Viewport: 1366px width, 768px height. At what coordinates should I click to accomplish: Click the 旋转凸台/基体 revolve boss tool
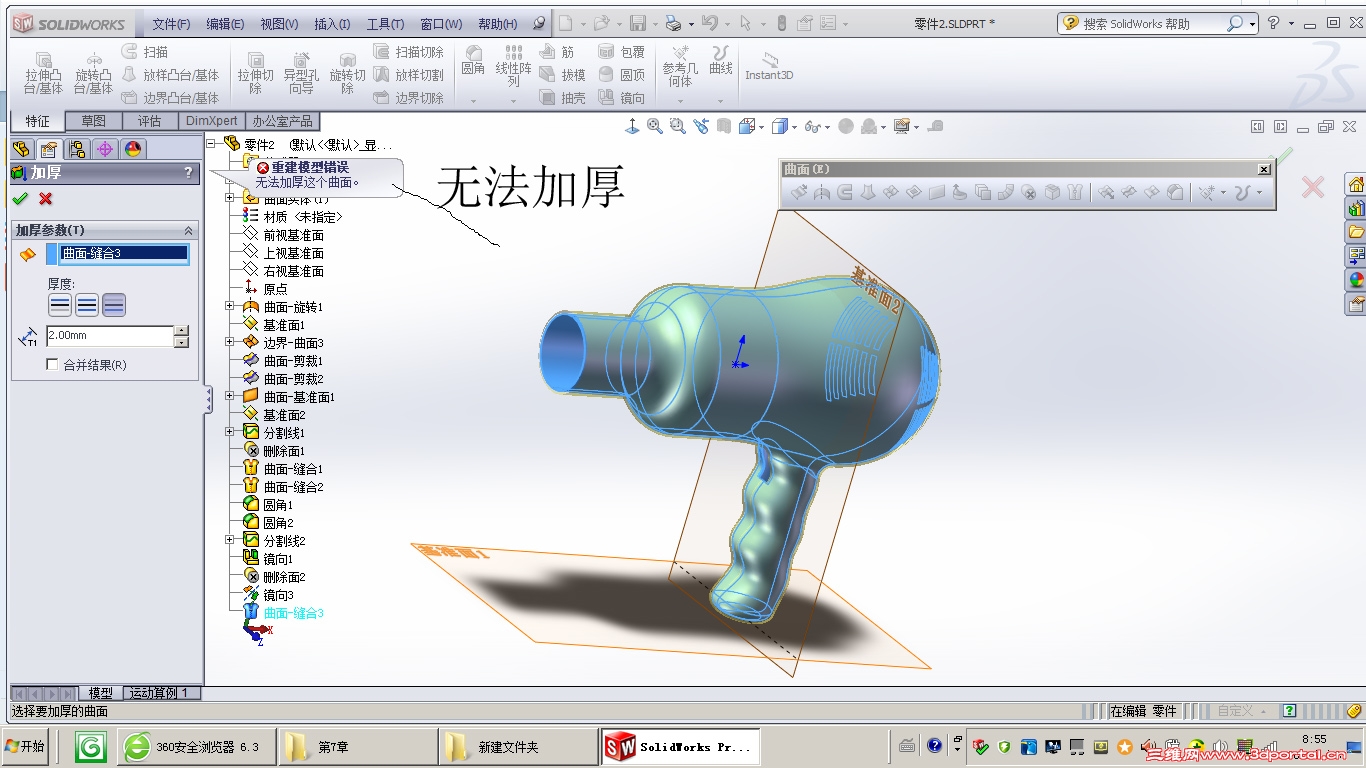point(93,74)
